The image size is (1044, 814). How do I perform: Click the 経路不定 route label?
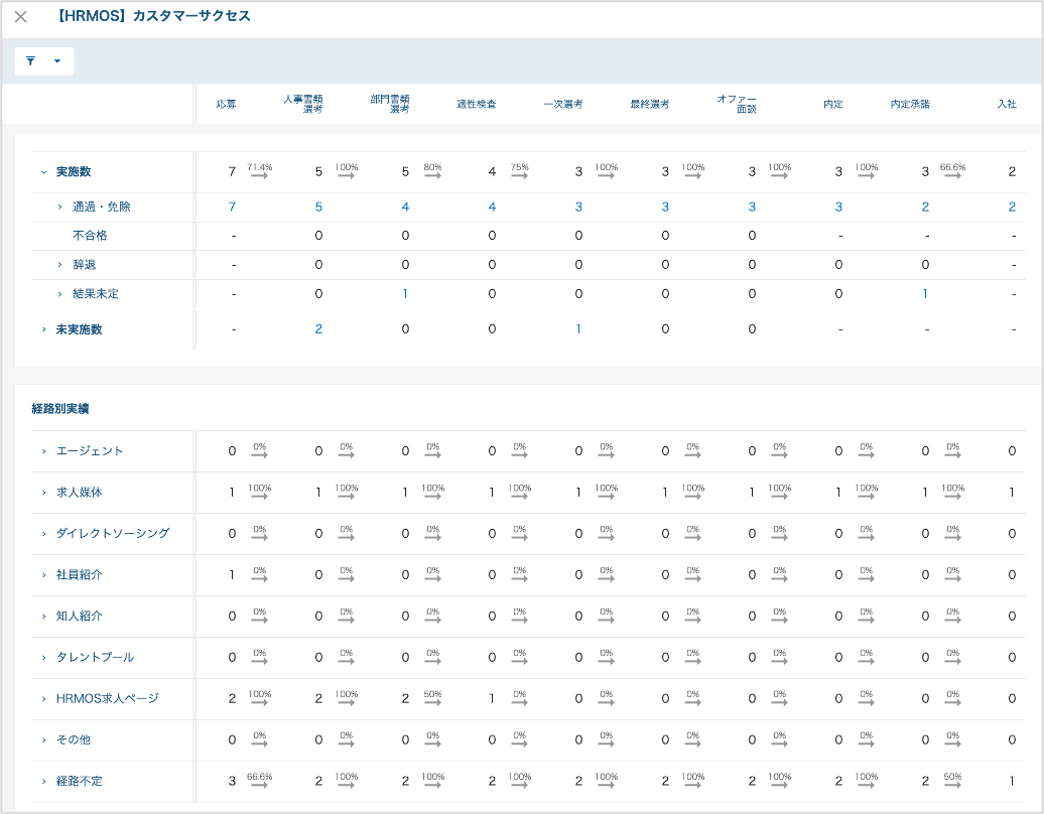(79, 781)
